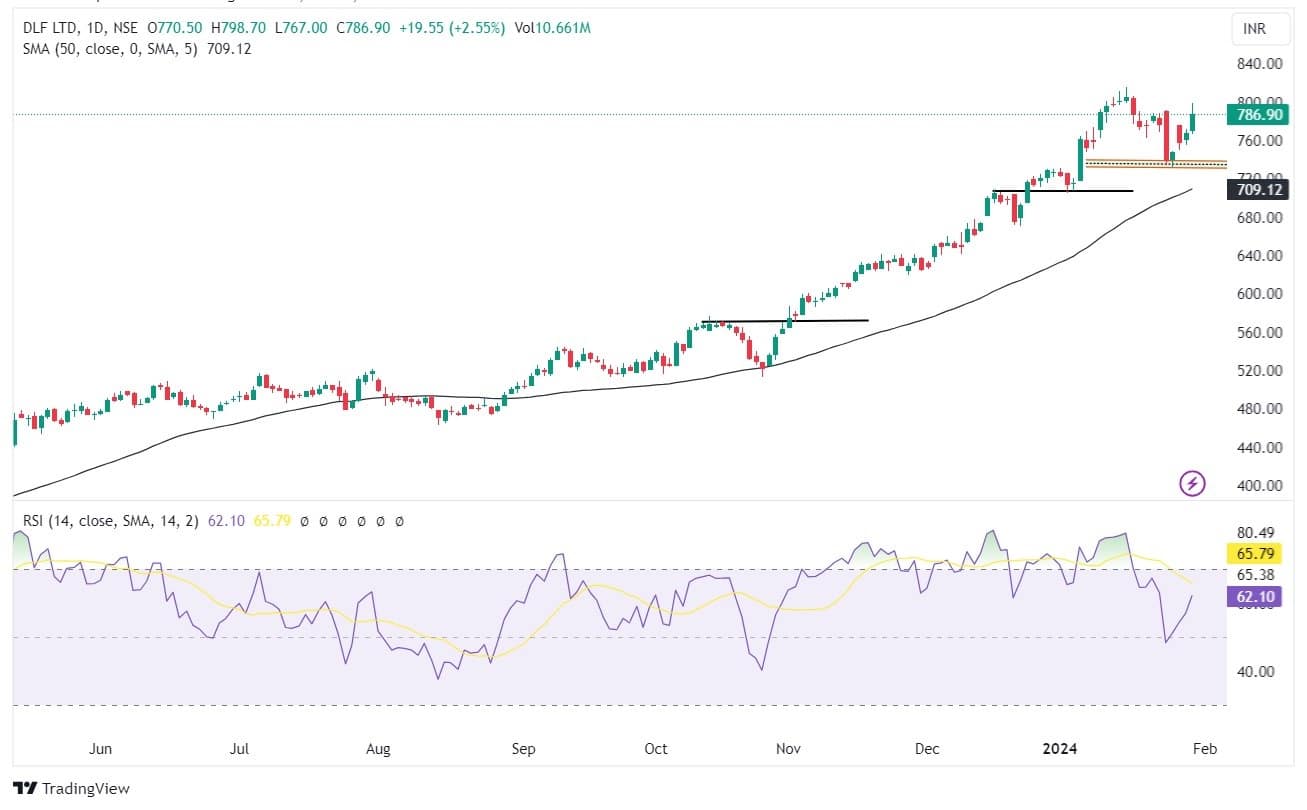Select the black 709.12 SMA price label
The height and width of the screenshot is (810, 1307).
tap(1260, 189)
